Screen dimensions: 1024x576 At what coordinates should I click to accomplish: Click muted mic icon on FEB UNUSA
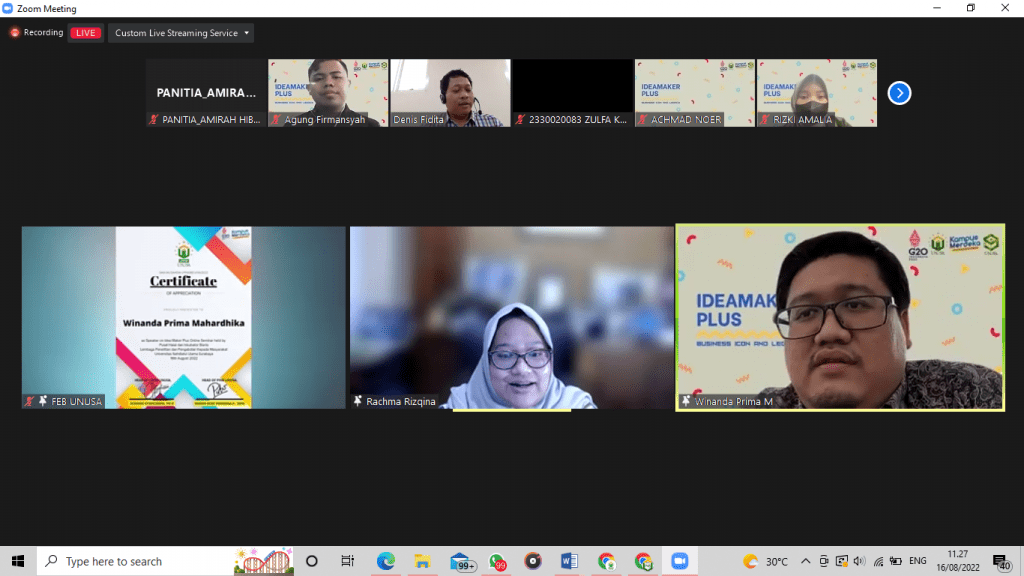[29, 401]
